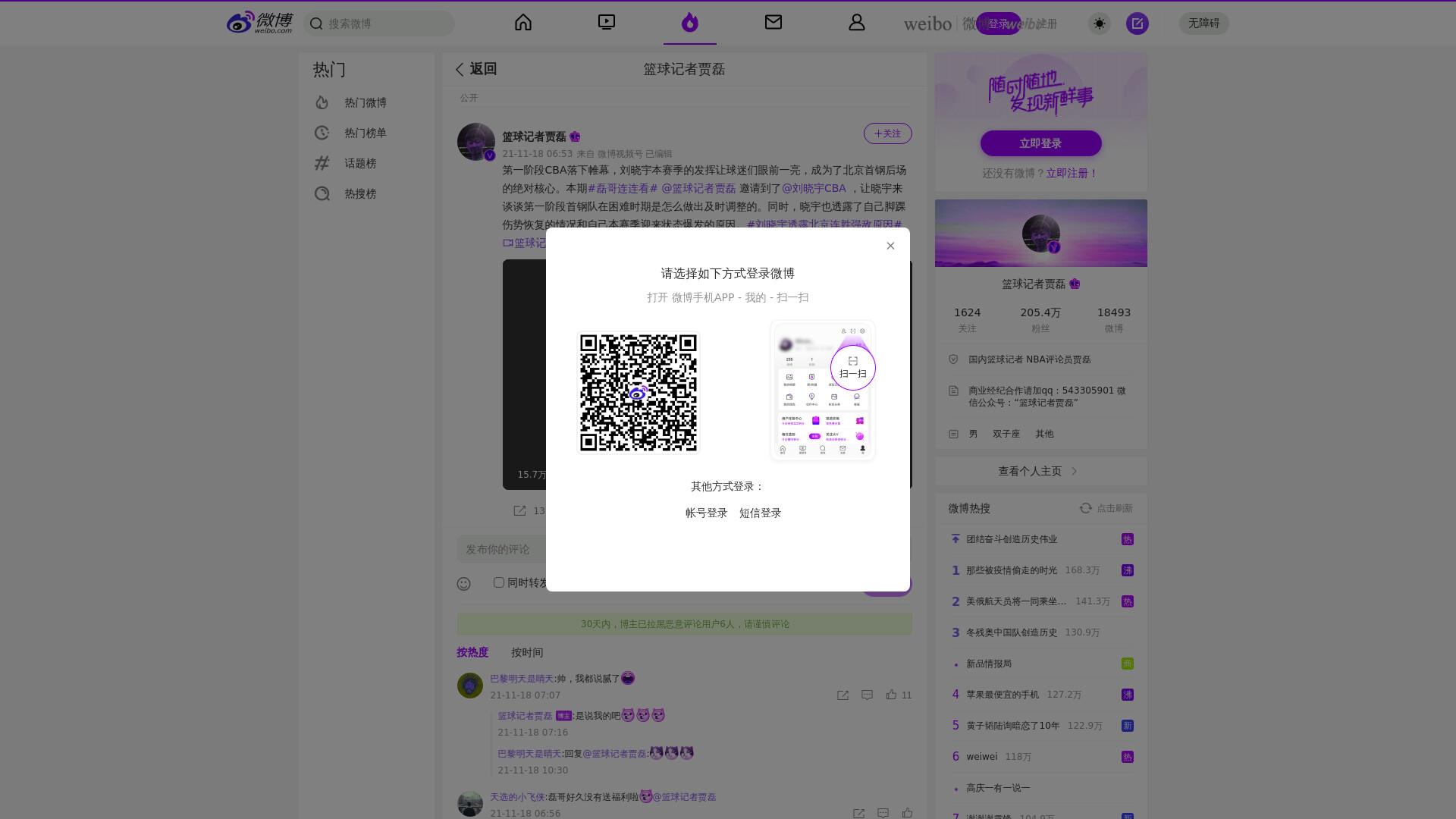This screenshot has width=1456, height=819.
Task: Open 热门微博 in the sidebar
Action: coord(366,102)
